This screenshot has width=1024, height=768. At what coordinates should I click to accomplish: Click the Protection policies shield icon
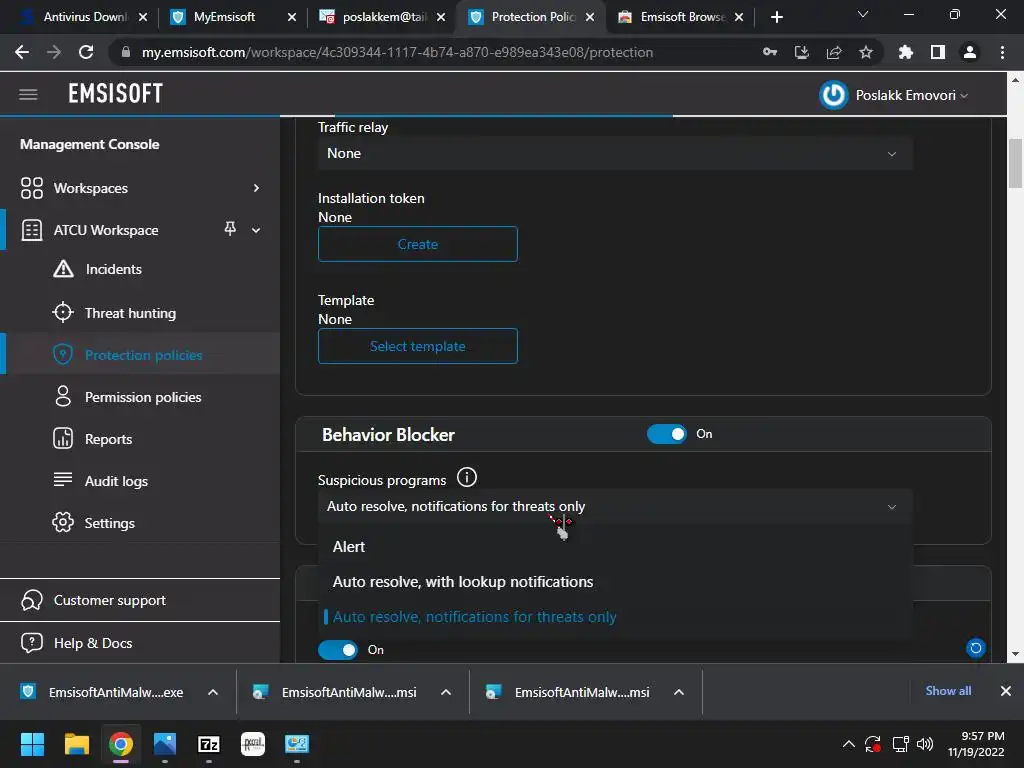[63, 355]
